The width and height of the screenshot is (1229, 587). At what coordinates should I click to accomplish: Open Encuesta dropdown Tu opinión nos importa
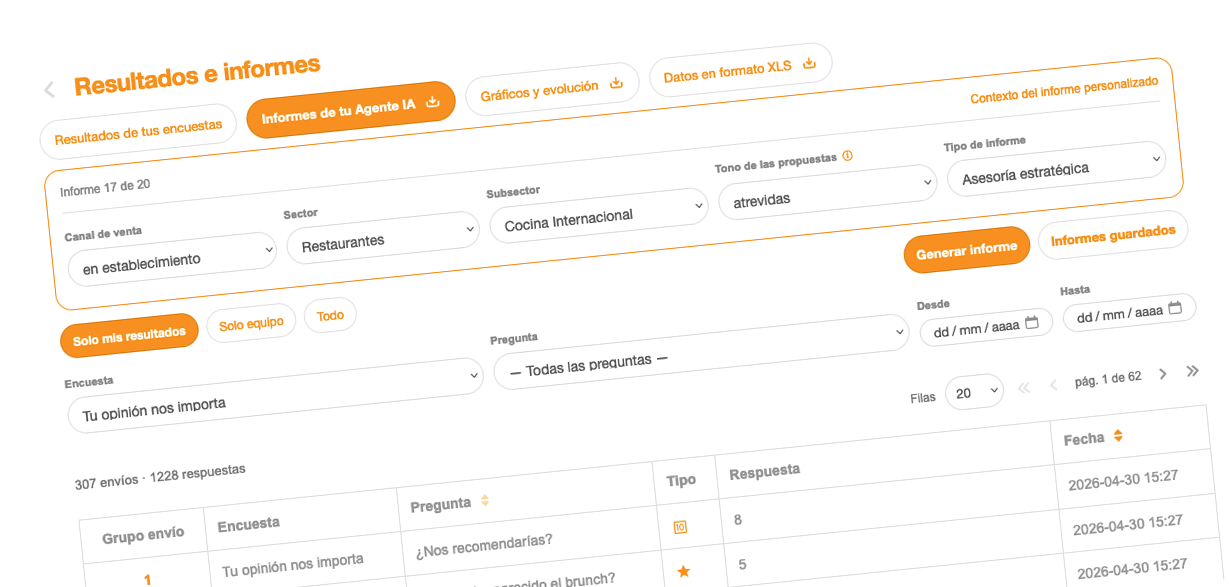coord(275,394)
